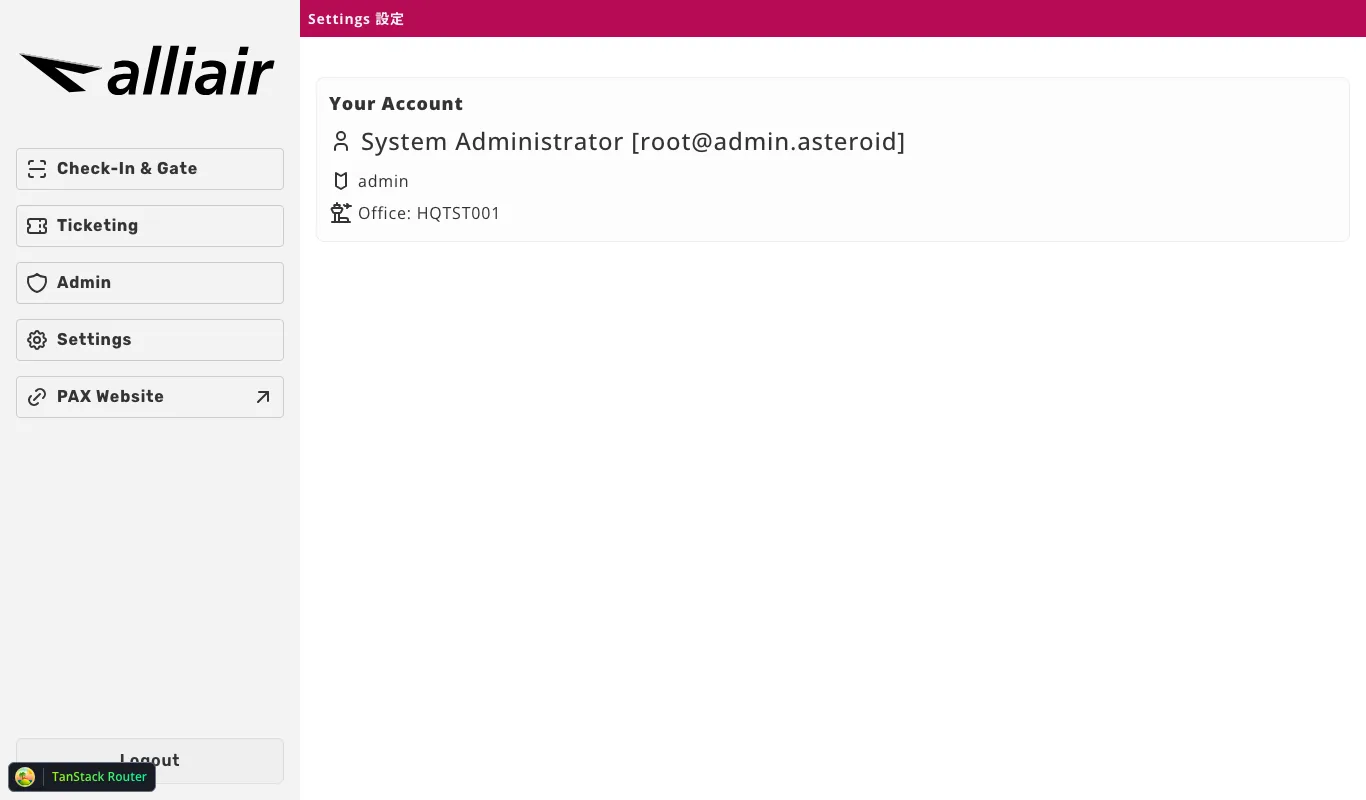Click the external arrow icon on PAX Website
Image resolution: width=1366 pixels, height=800 pixels.
click(x=263, y=397)
